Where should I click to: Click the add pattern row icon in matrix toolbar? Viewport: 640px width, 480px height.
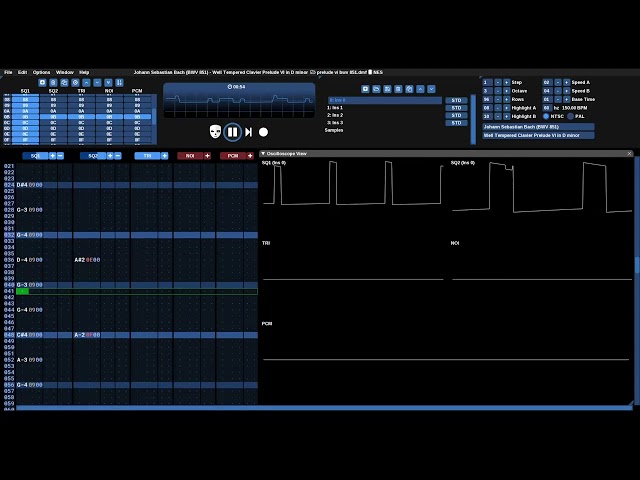click(42, 82)
